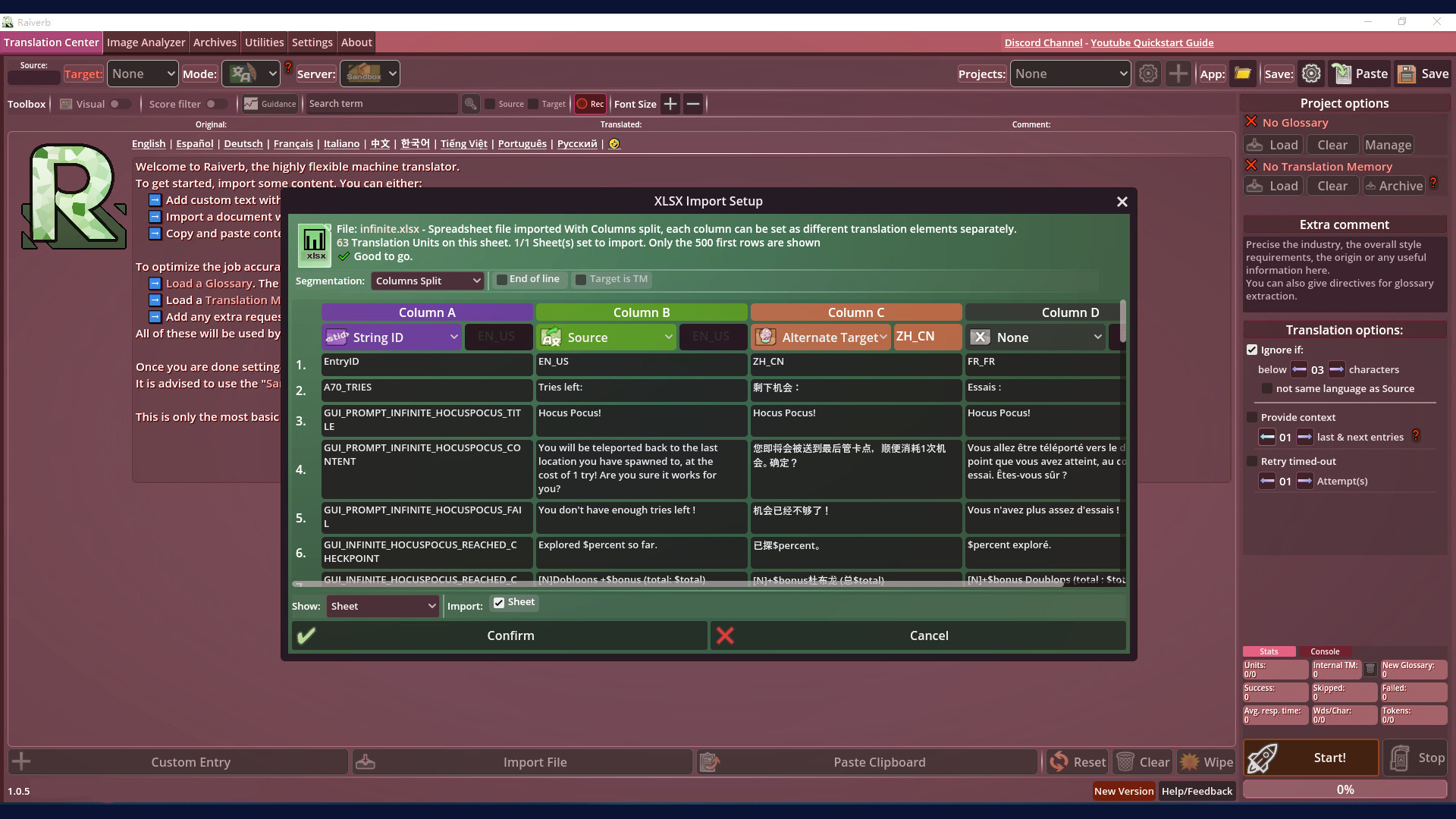Click the Reset rocket icon near the bottom
This screenshot has width=1456, height=819.
[1060, 761]
